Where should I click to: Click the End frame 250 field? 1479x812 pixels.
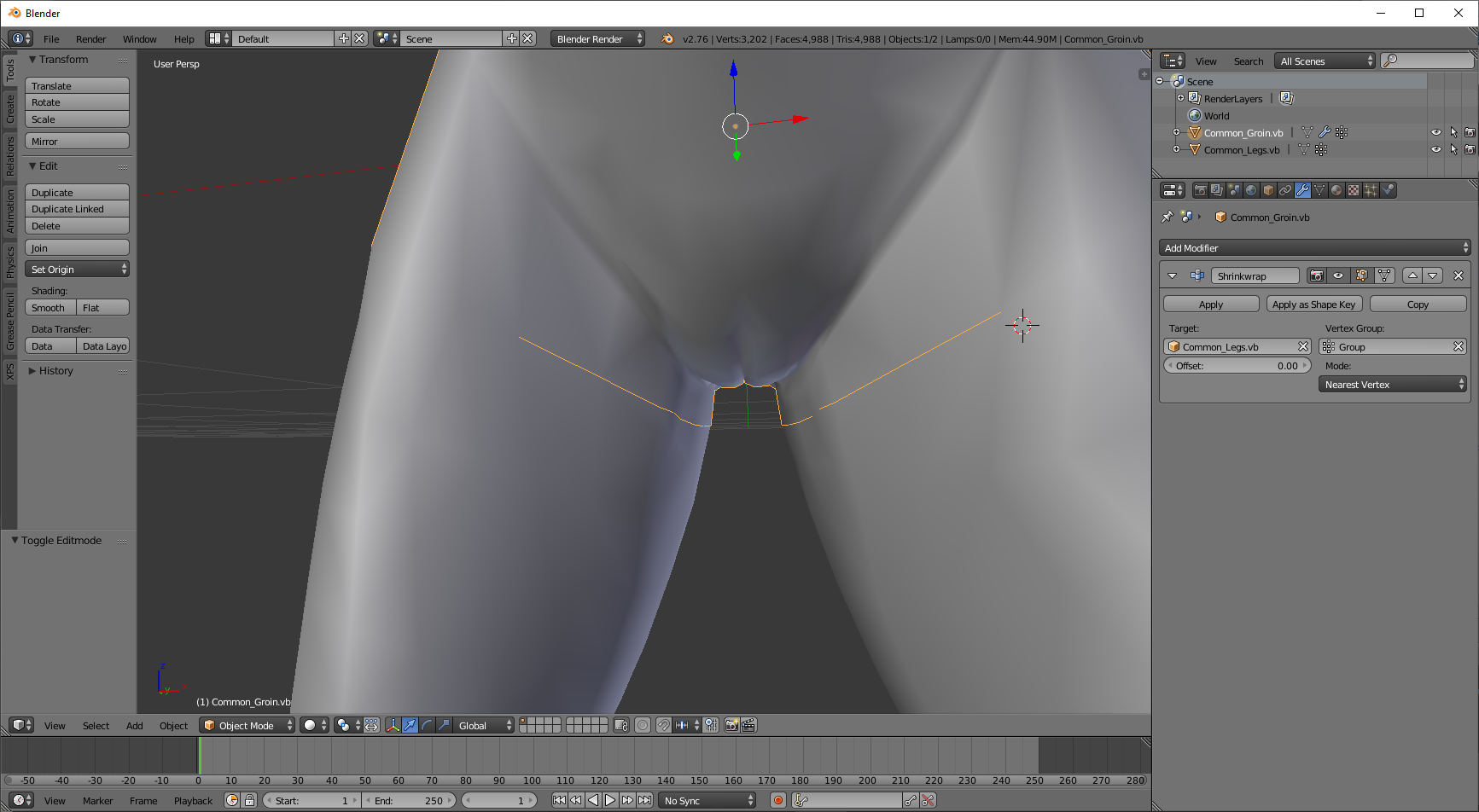coord(410,800)
